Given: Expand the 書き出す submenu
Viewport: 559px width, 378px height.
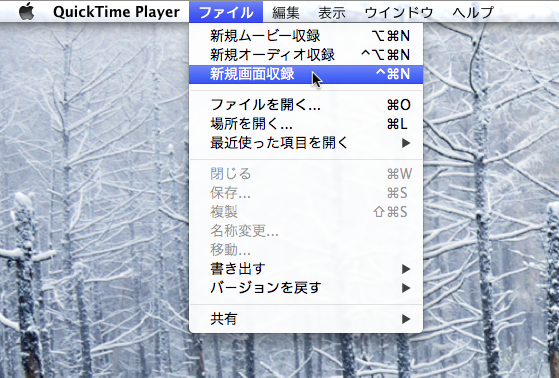Looking at the screenshot, I should 306,269.
